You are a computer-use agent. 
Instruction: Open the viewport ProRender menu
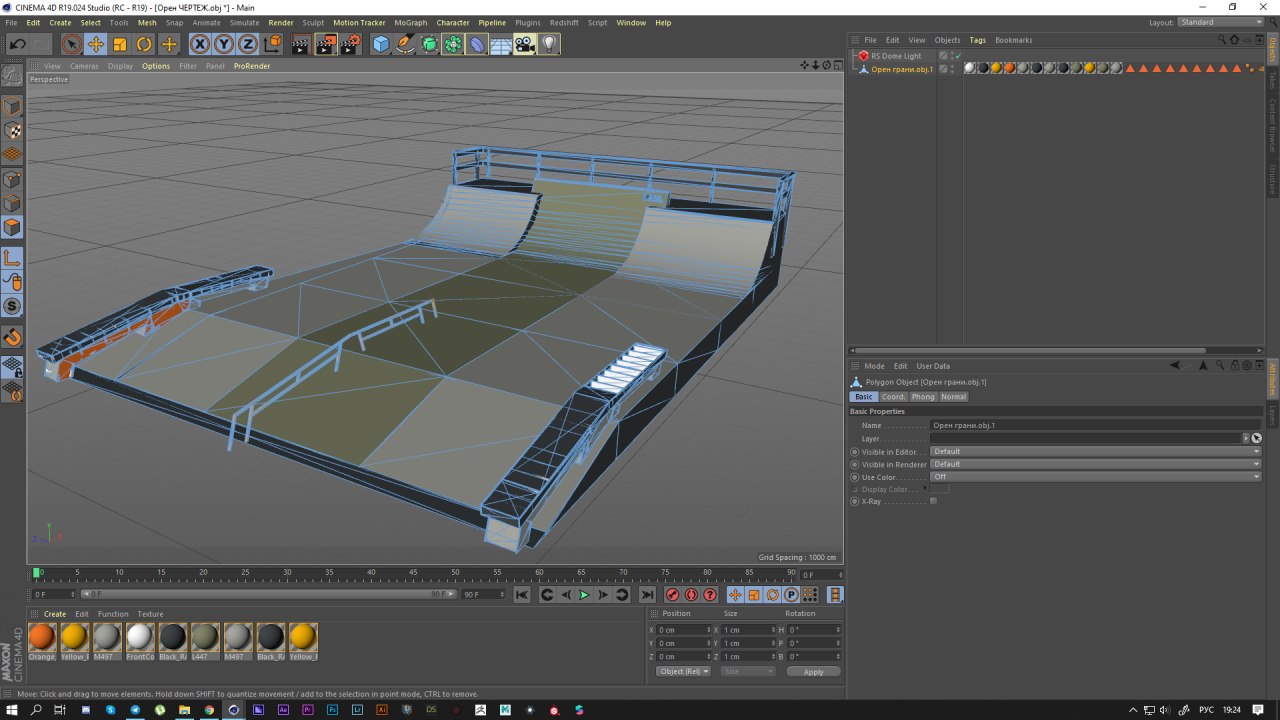[252, 66]
